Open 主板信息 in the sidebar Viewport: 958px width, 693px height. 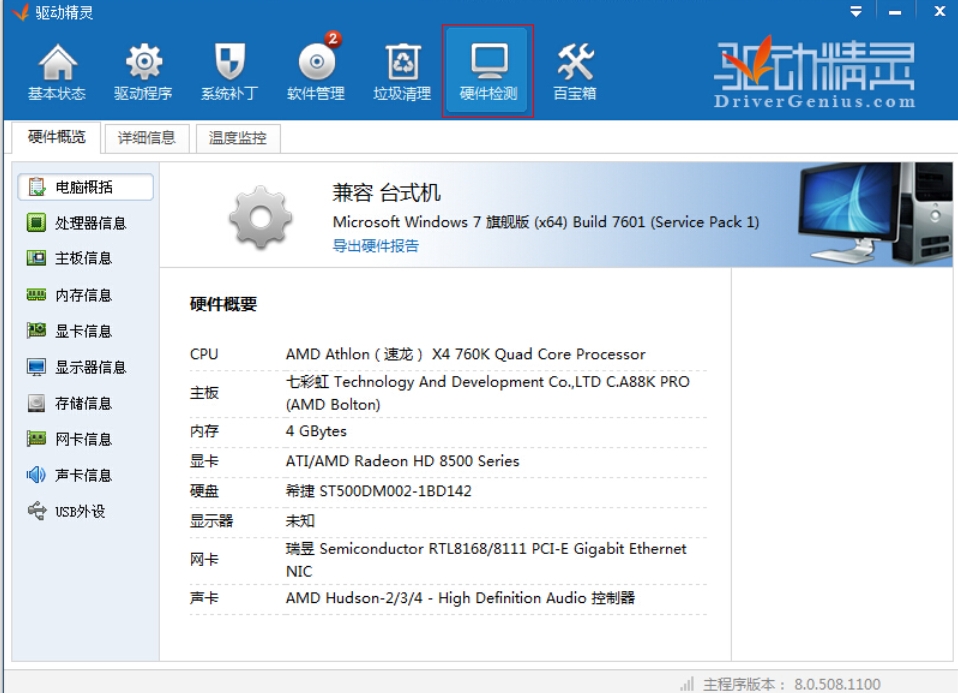(83, 258)
